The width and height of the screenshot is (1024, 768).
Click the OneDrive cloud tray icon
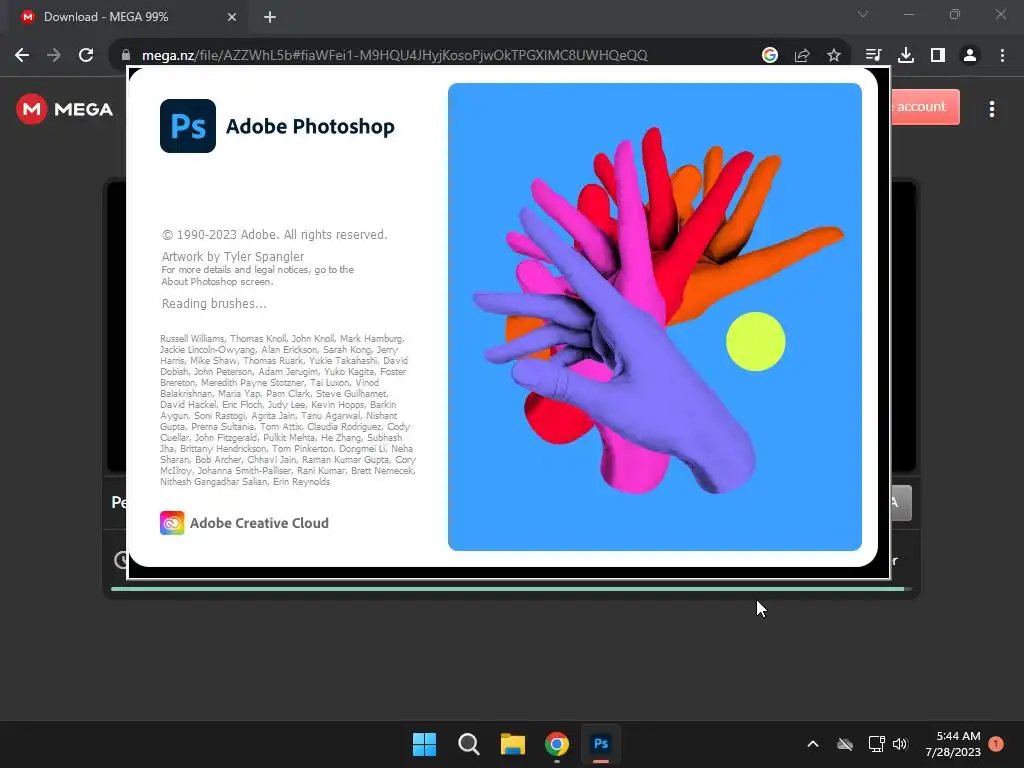[845, 744]
